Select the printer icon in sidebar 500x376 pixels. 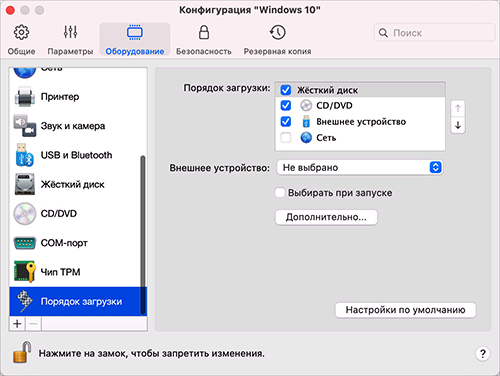pyautogui.click(x=25, y=97)
